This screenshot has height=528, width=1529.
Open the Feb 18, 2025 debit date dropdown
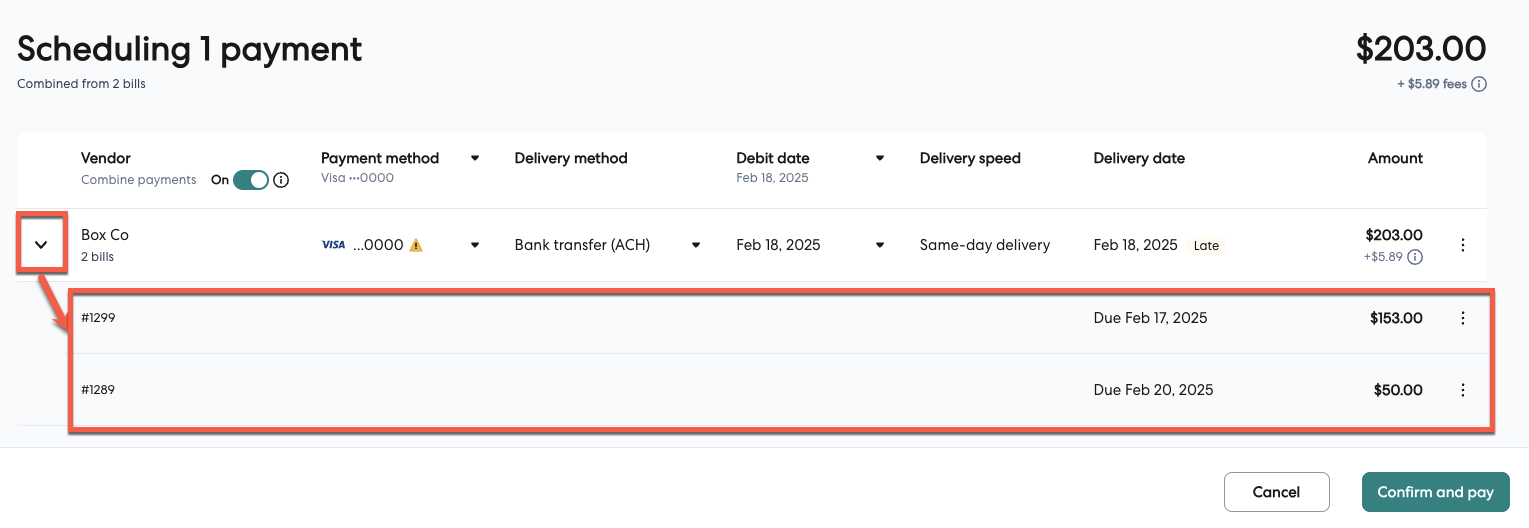pos(880,245)
